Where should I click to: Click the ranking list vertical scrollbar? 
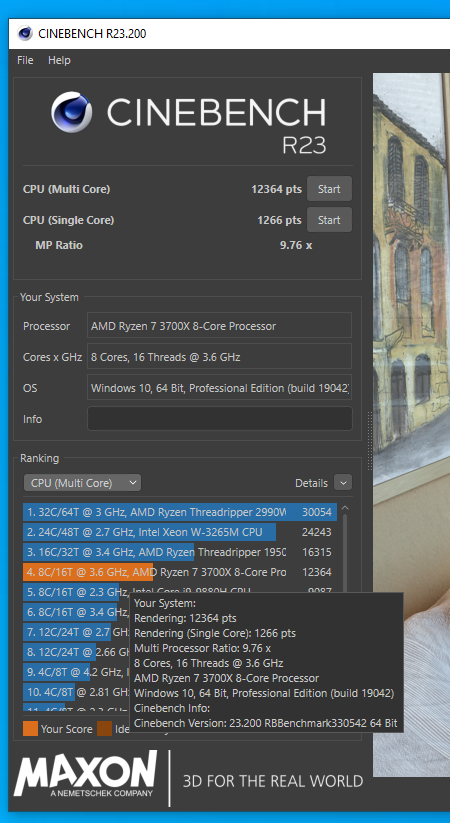click(x=345, y=554)
